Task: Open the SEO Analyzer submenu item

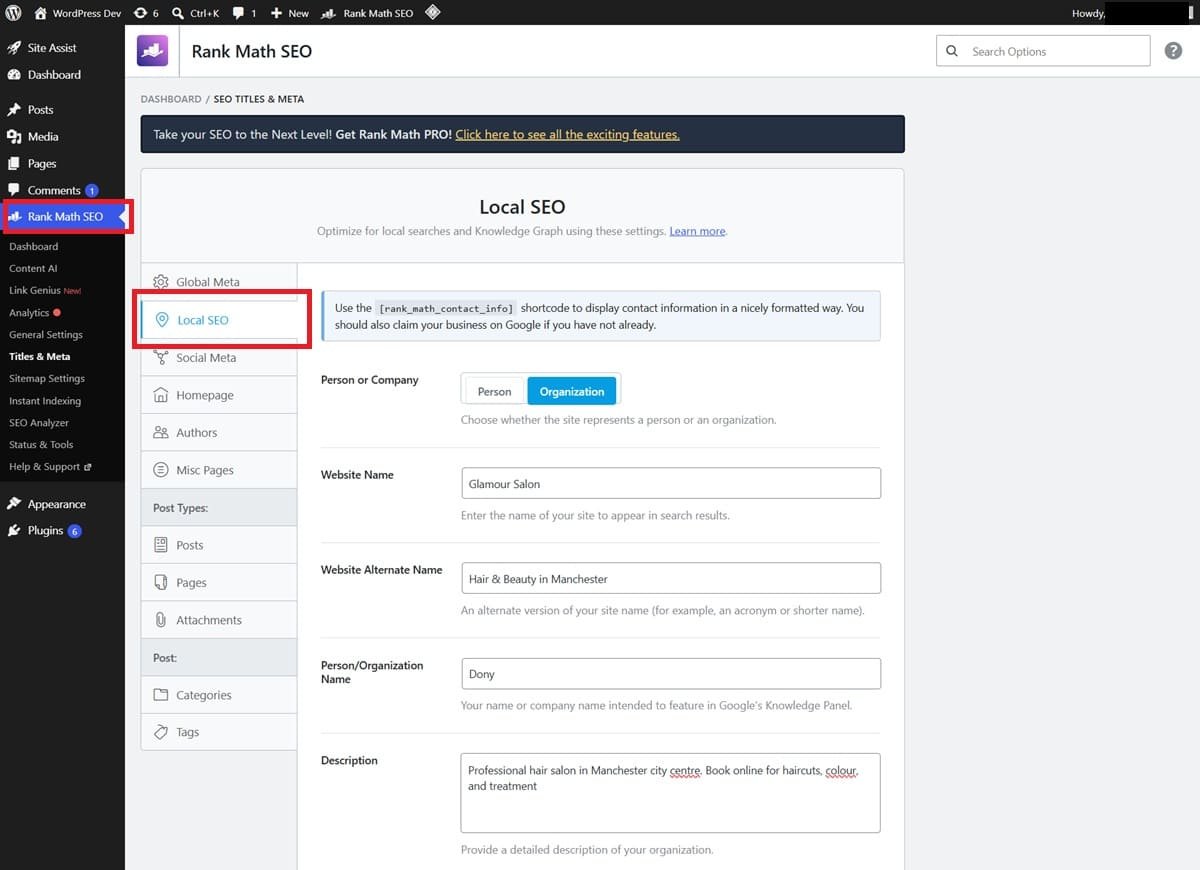Action: tap(39, 423)
